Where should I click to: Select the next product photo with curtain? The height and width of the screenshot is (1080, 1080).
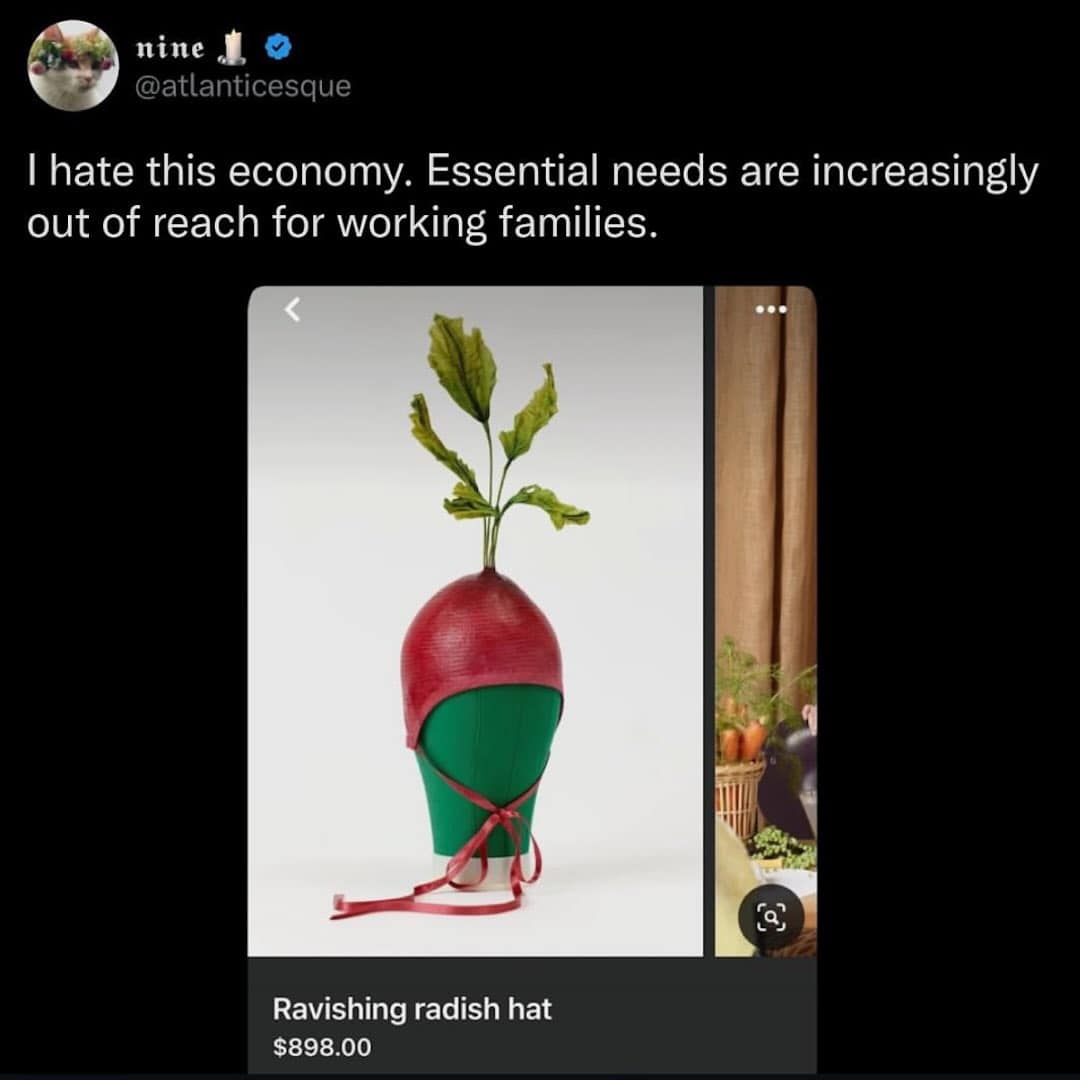766,620
